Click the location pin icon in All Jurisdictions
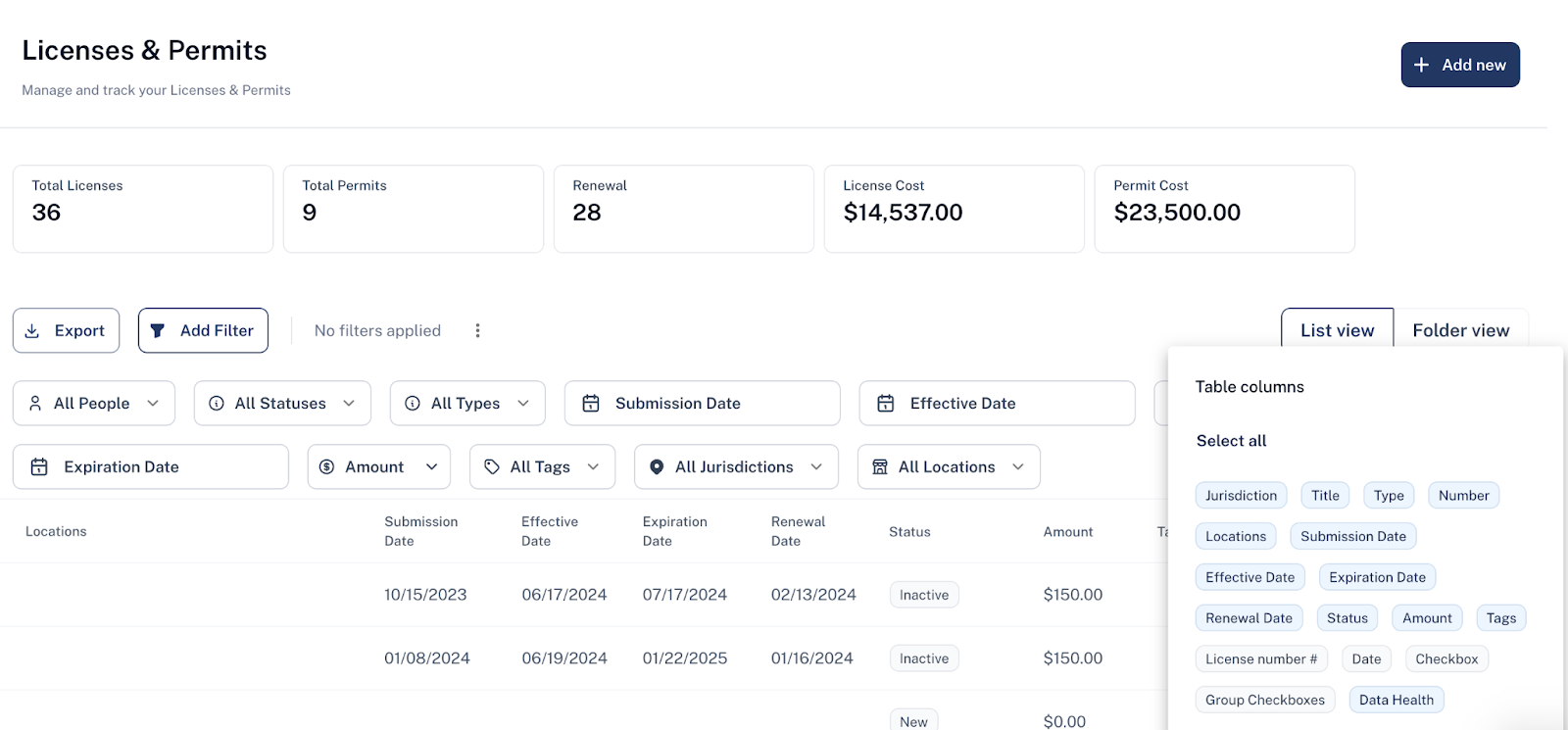1568x730 pixels. (657, 467)
